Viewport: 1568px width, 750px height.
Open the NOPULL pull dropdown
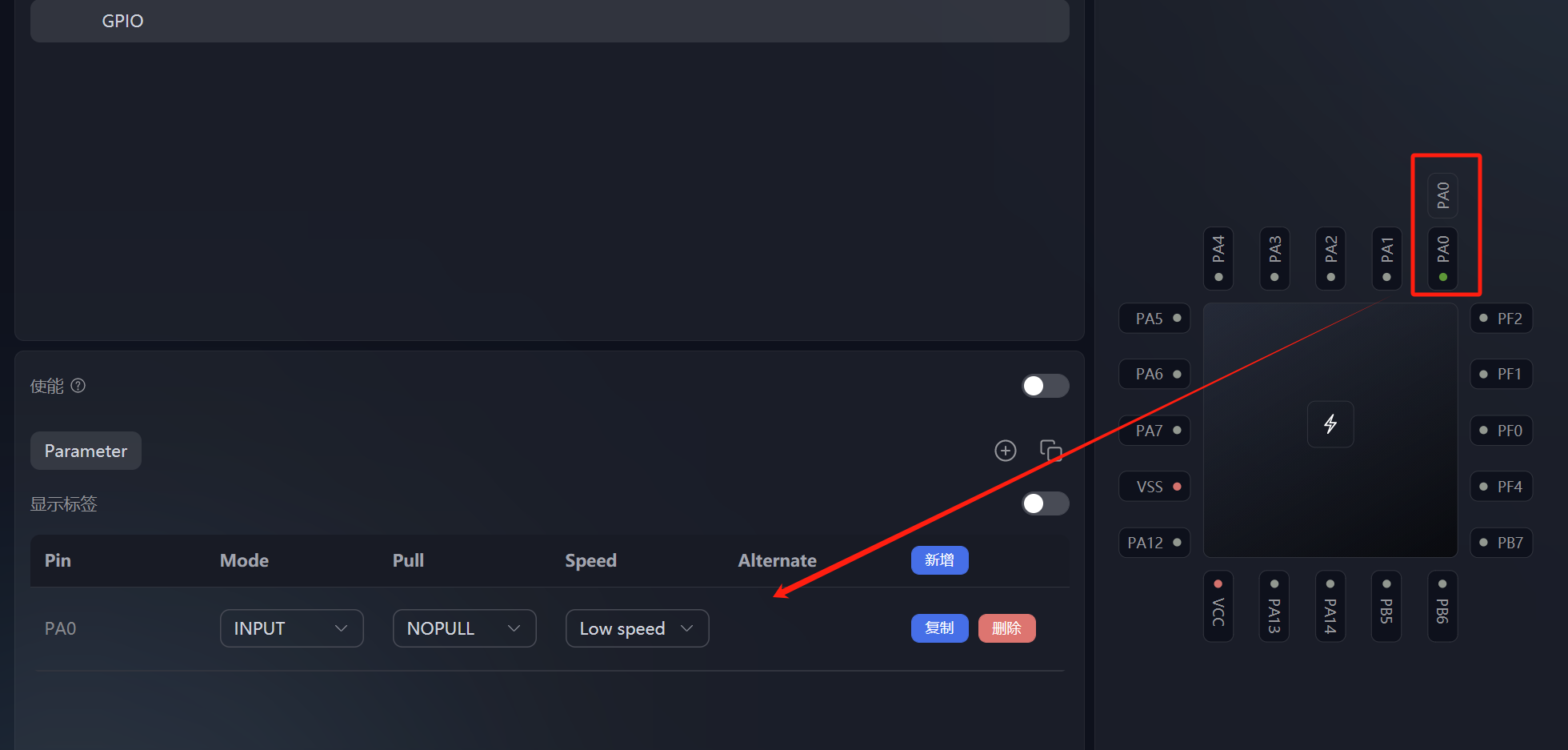tap(464, 628)
